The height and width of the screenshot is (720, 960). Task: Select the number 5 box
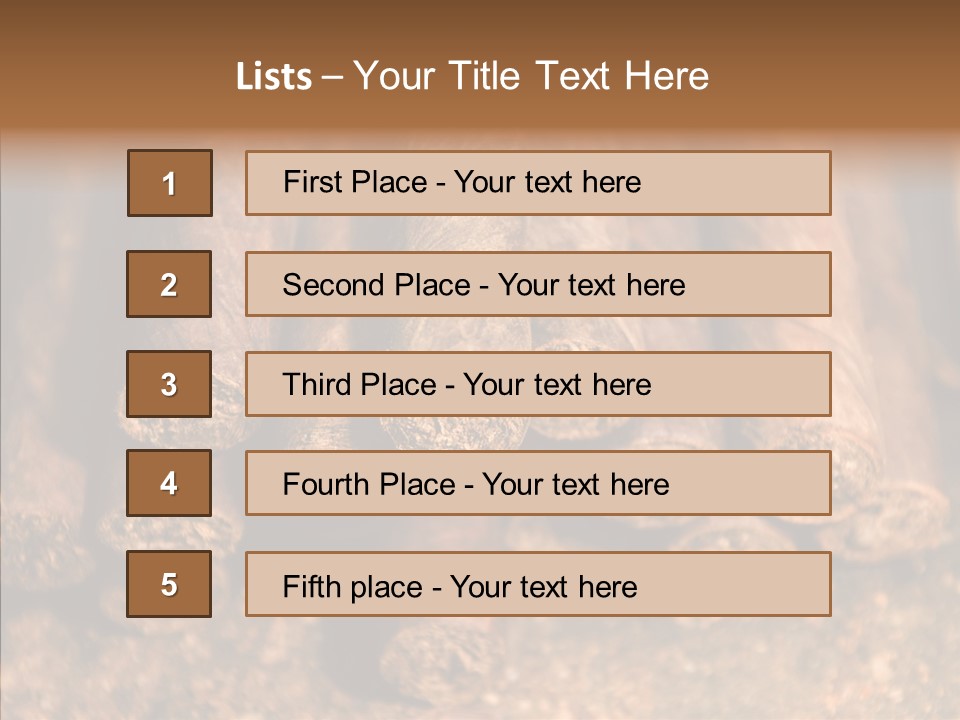pyautogui.click(x=169, y=584)
